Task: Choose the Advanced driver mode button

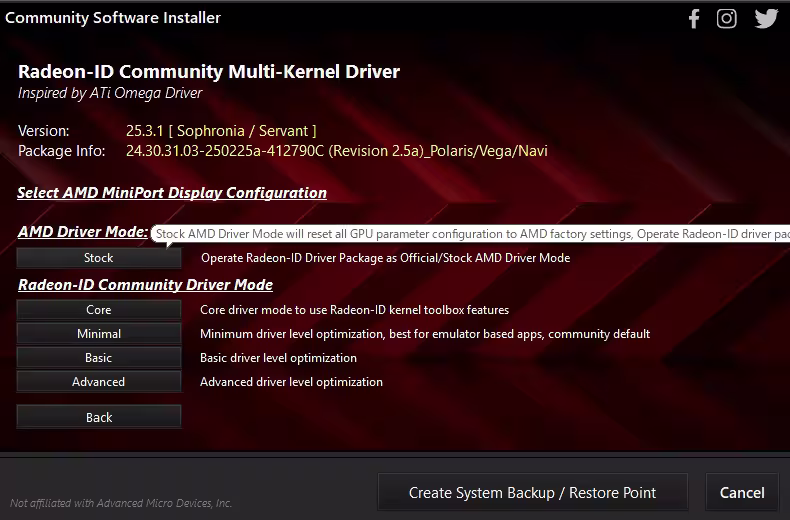Action: 99,381
